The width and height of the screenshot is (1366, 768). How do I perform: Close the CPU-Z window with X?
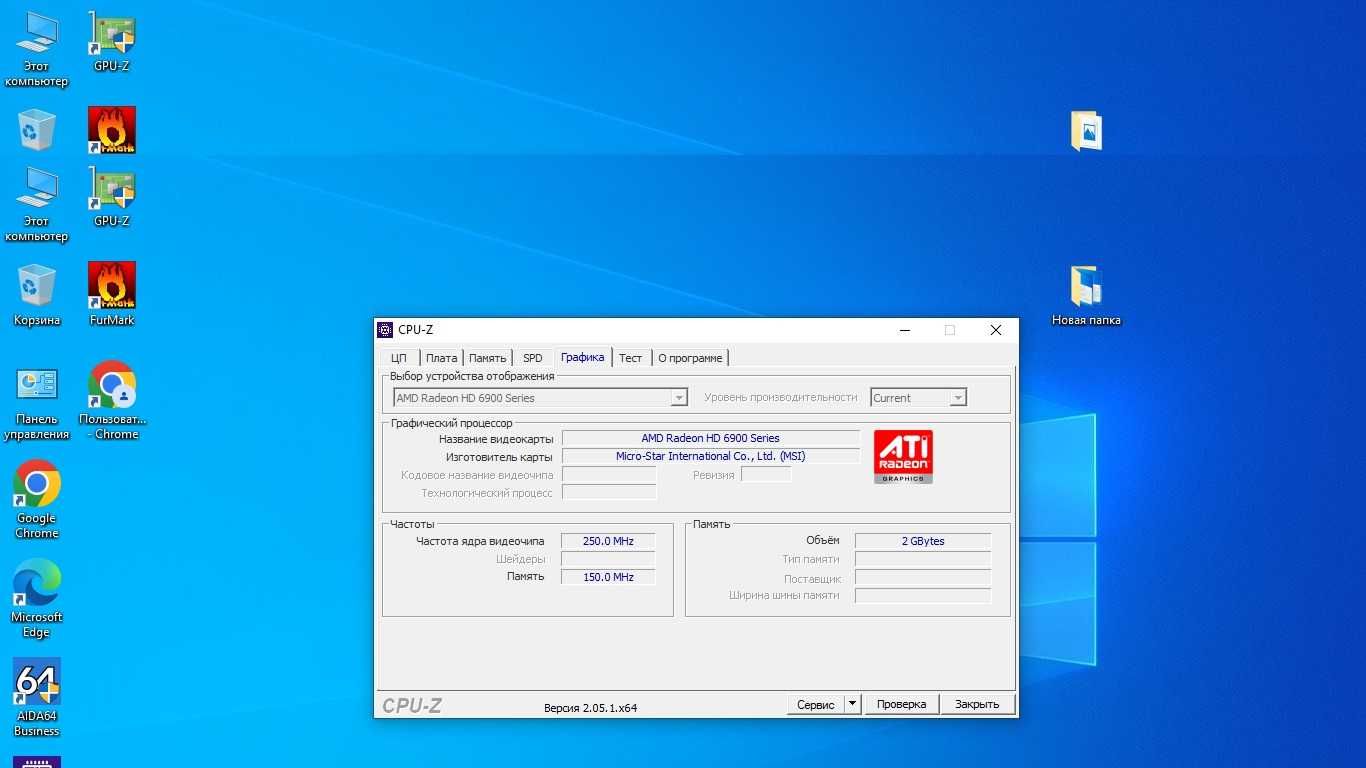tap(995, 330)
